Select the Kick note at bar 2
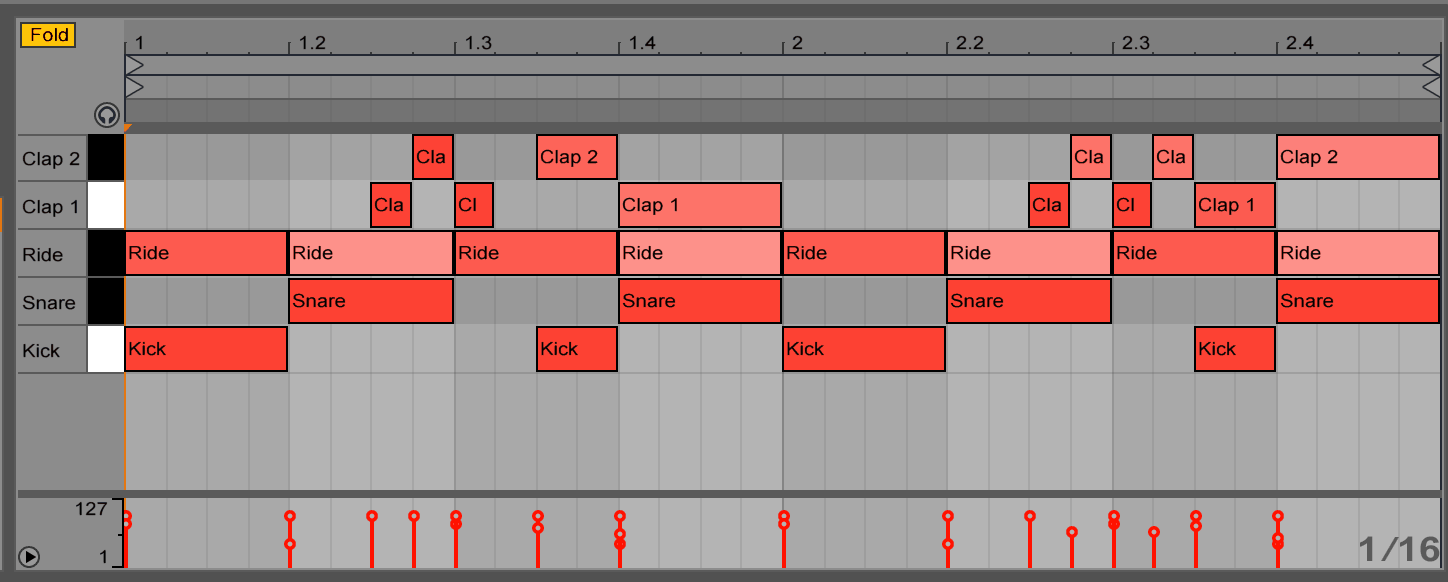The image size is (1448, 582). [x=864, y=349]
